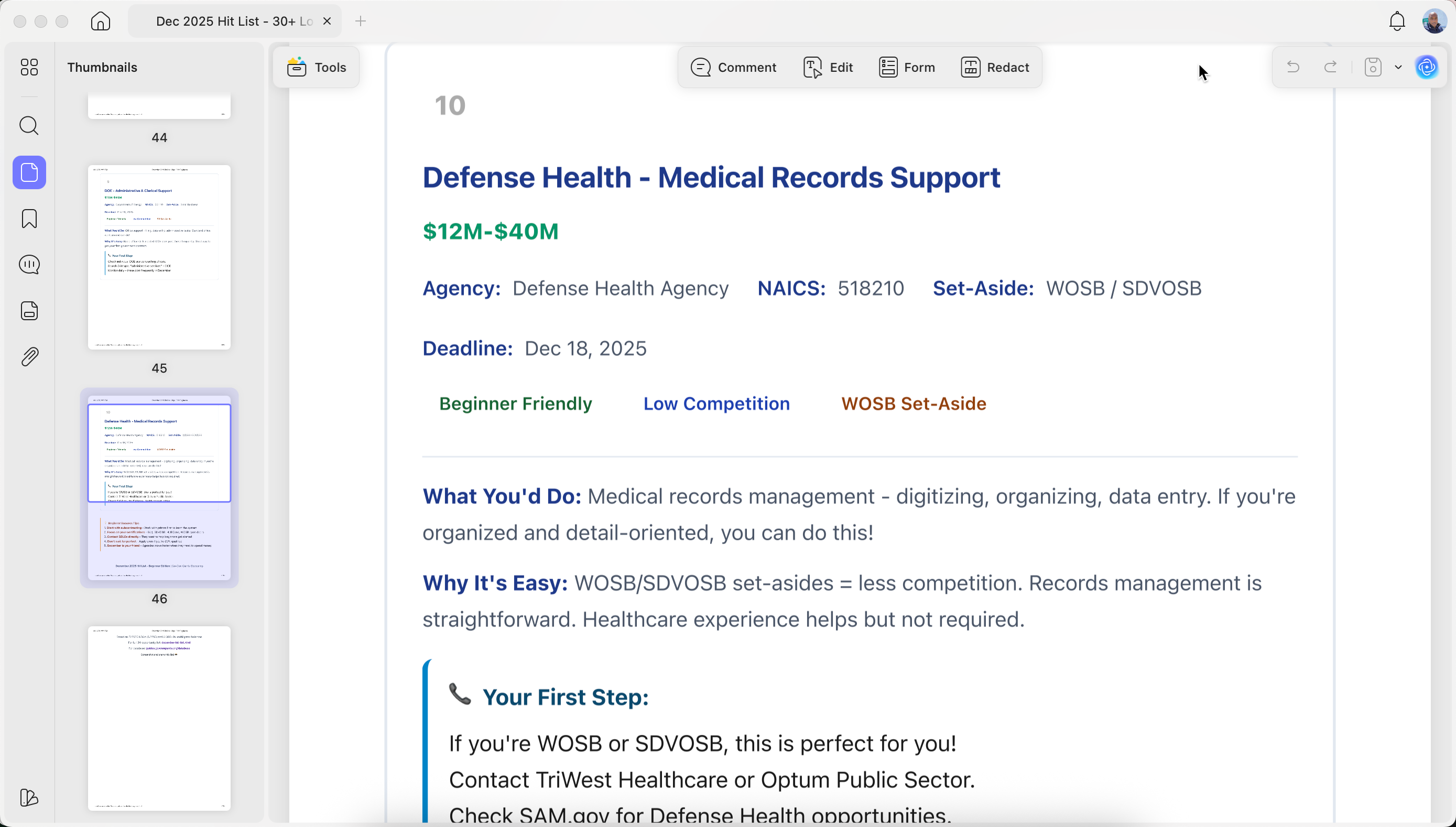The image size is (1456, 827).
Task: Click the home icon in title bar
Action: tap(101, 21)
